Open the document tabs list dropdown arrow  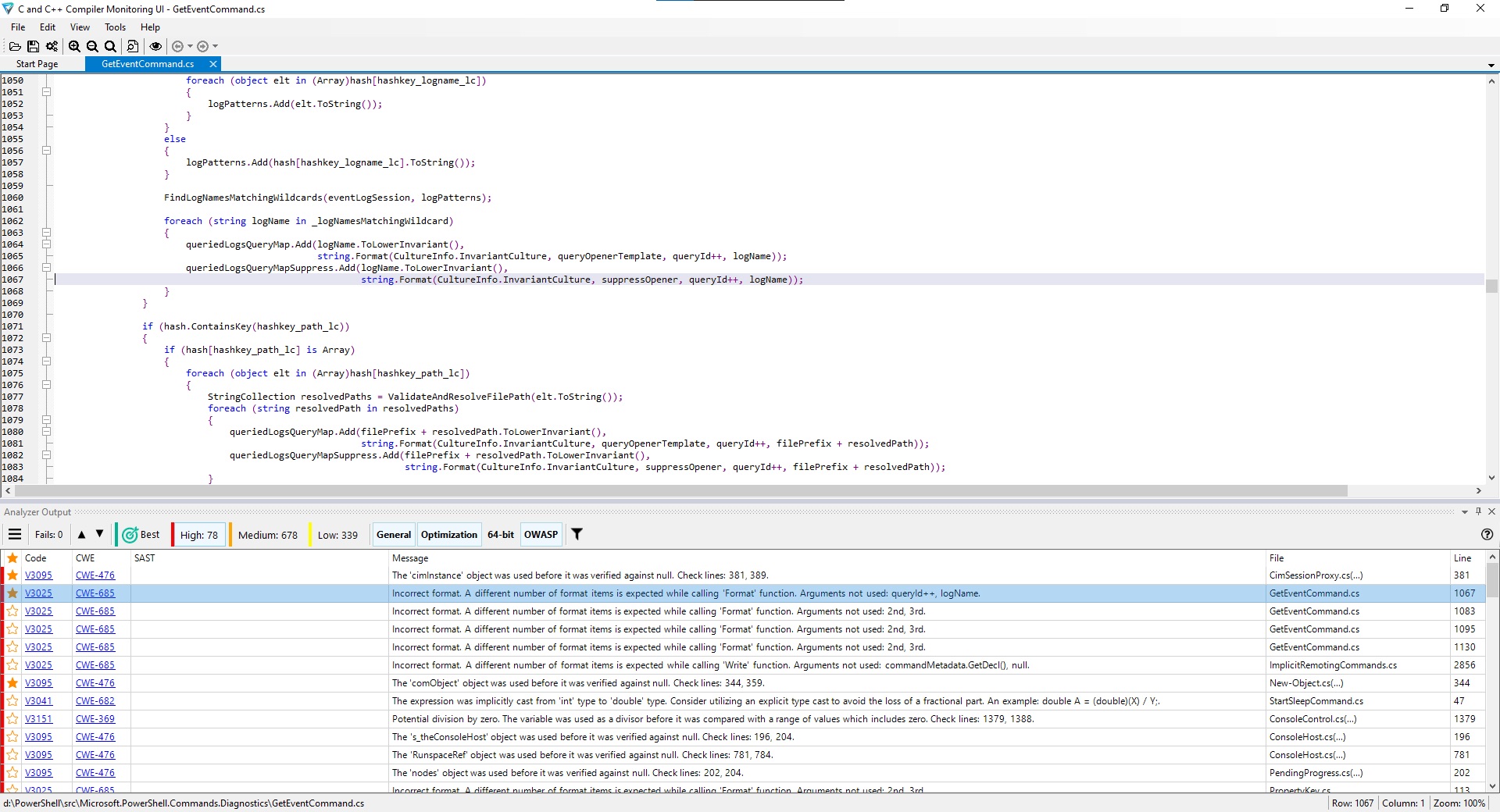pos(1491,66)
